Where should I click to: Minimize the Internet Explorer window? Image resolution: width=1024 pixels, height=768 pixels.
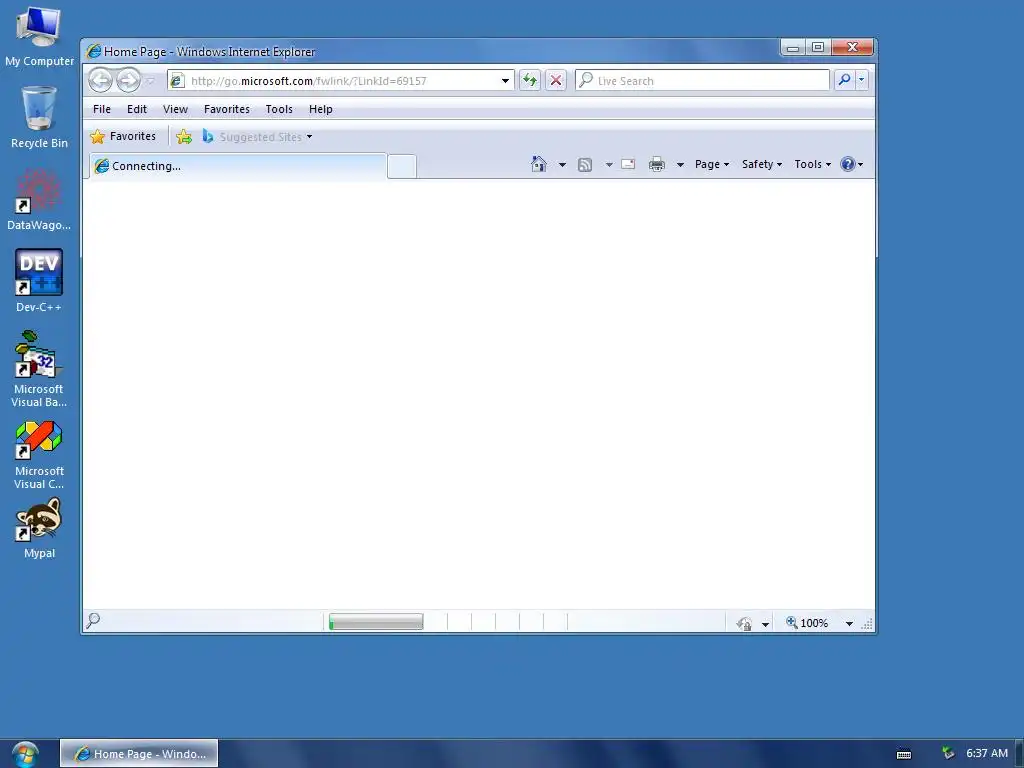point(793,47)
